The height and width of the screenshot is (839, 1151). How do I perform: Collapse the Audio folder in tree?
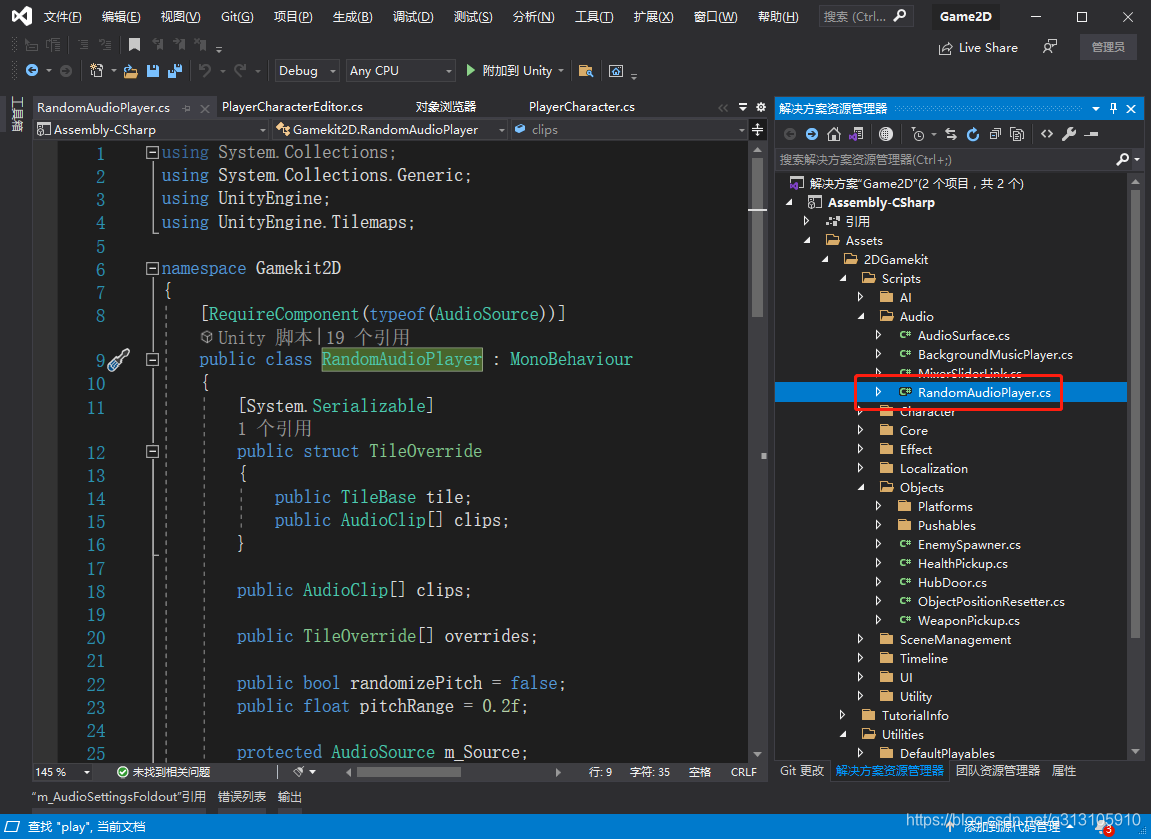click(861, 316)
